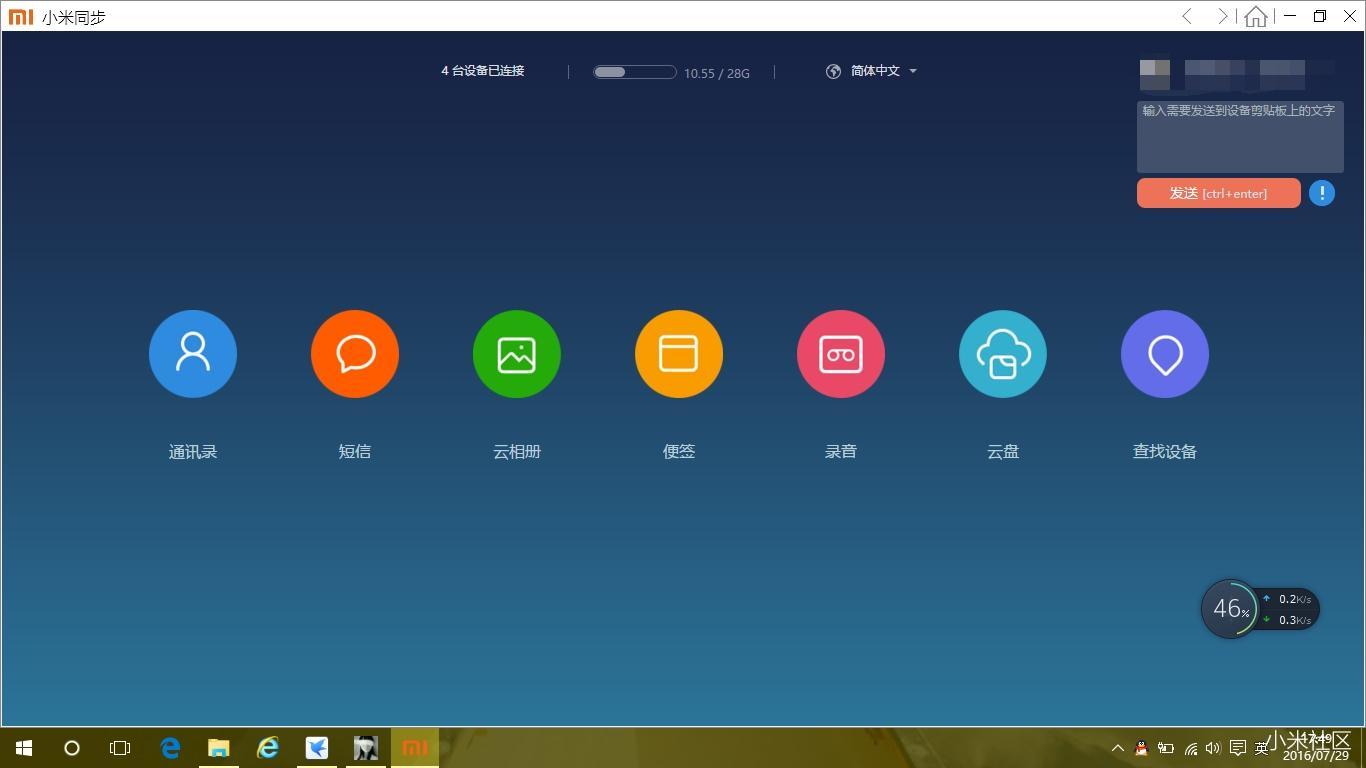
Task: Open the 云盘 cloud drive icon
Action: pos(1002,353)
